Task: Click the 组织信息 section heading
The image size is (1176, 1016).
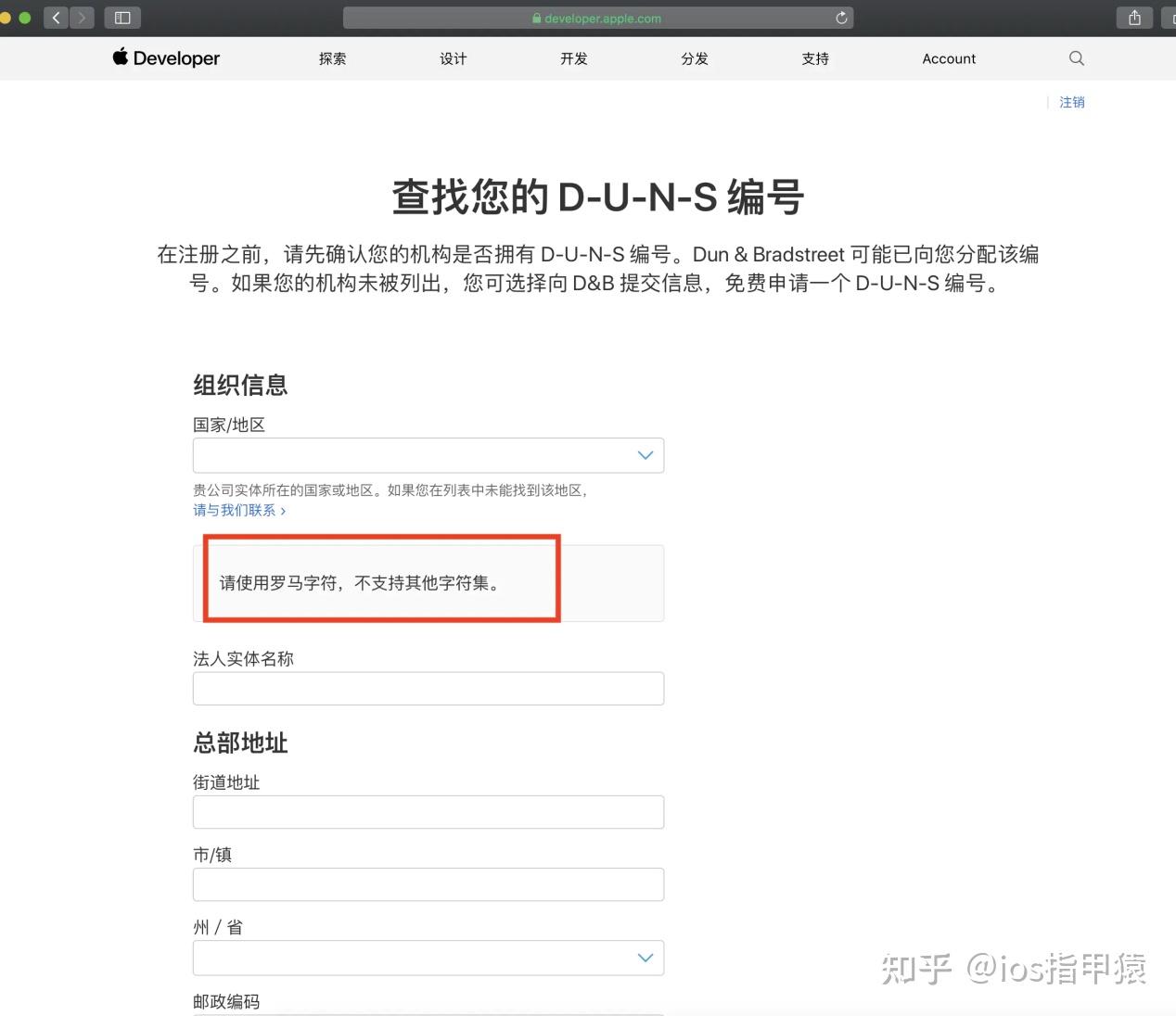Action: [240, 385]
